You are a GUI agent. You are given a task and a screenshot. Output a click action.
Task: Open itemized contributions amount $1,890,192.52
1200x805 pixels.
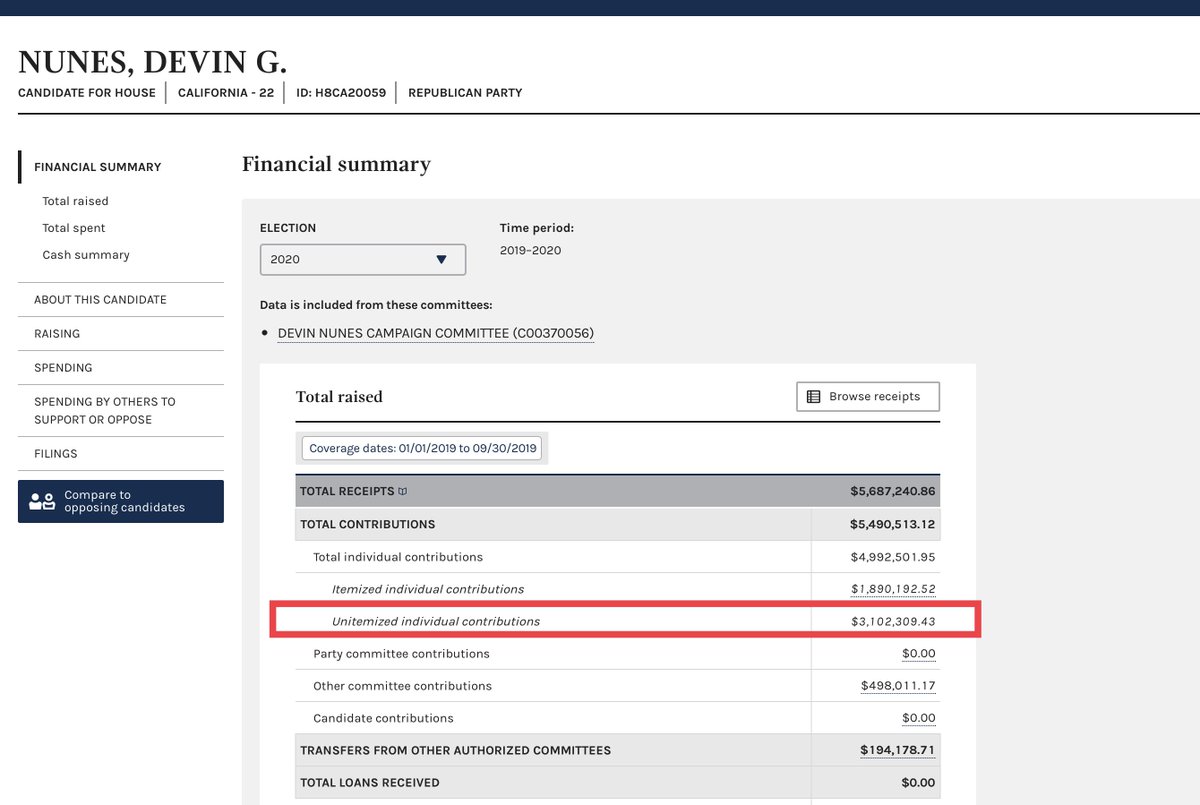click(893, 589)
